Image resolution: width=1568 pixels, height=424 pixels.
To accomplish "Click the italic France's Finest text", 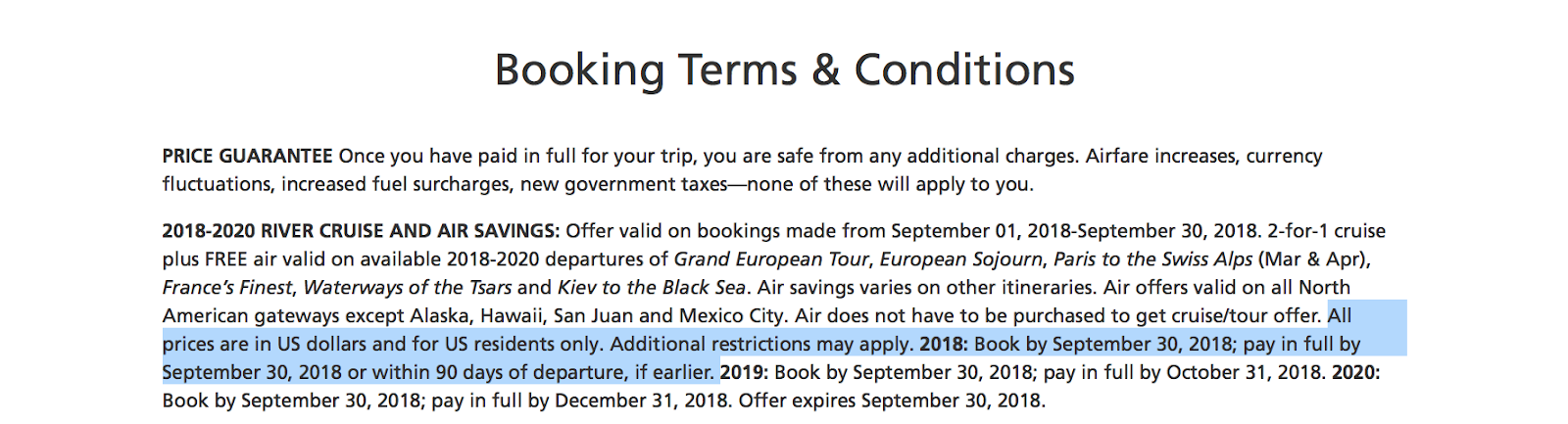I will click(227, 288).
